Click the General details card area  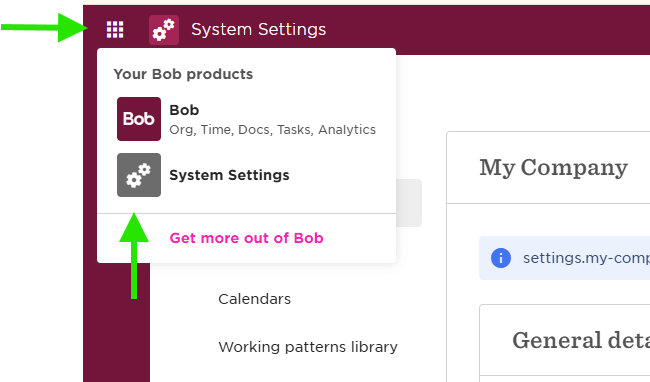(565, 343)
